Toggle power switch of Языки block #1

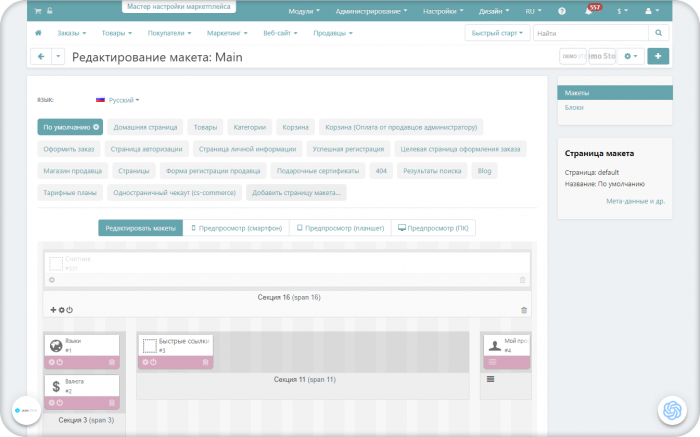coord(60,362)
